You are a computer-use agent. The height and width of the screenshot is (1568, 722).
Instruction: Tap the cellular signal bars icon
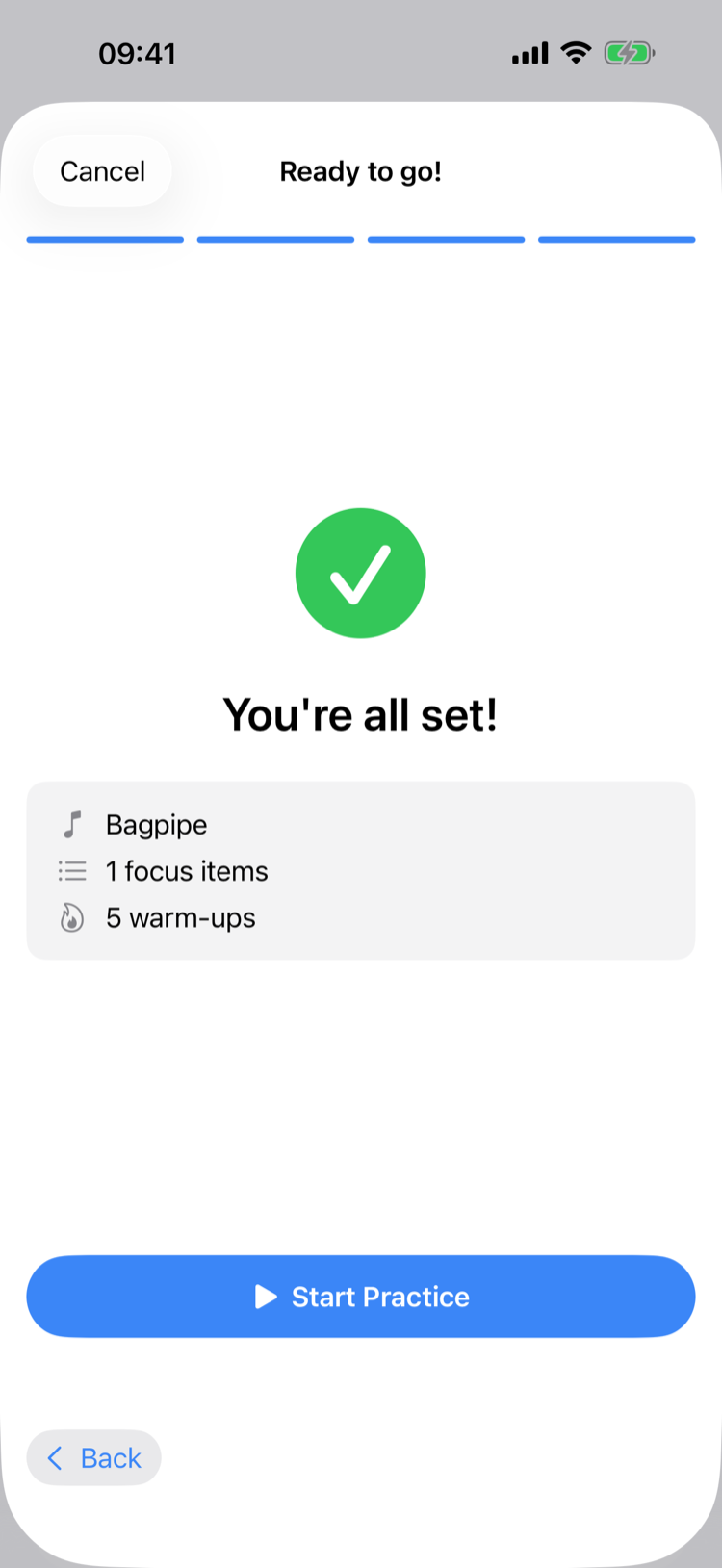click(x=529, y=54)
